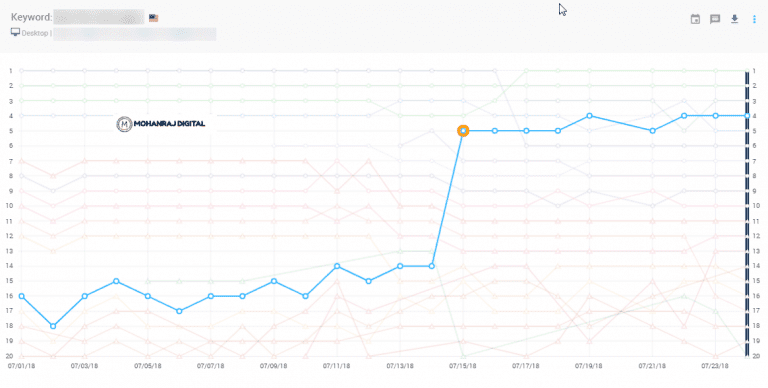Click the 07/03/18 date label

click(x=85, y=366)
